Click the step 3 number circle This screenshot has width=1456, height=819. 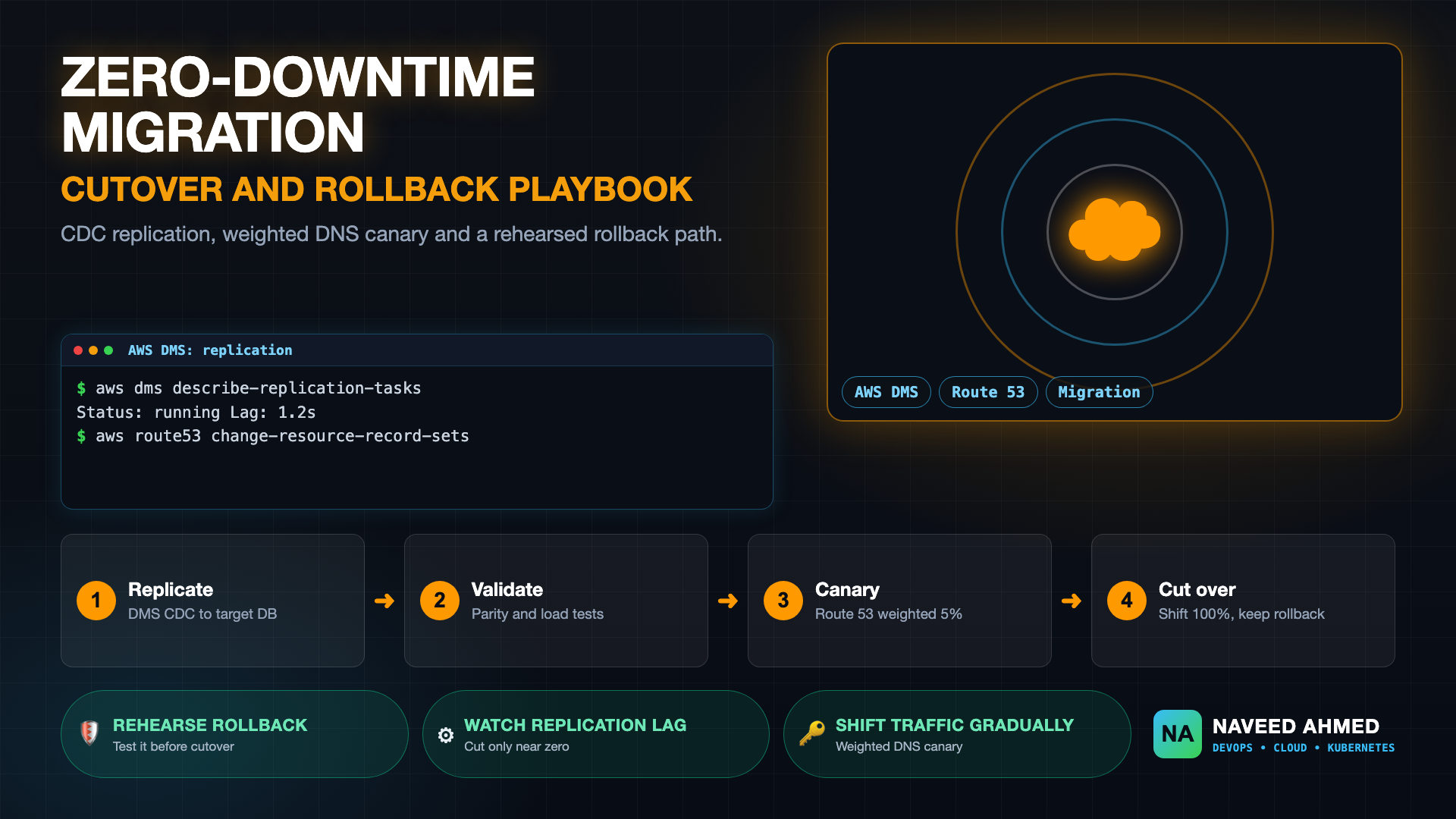click(x=783, y=601)
